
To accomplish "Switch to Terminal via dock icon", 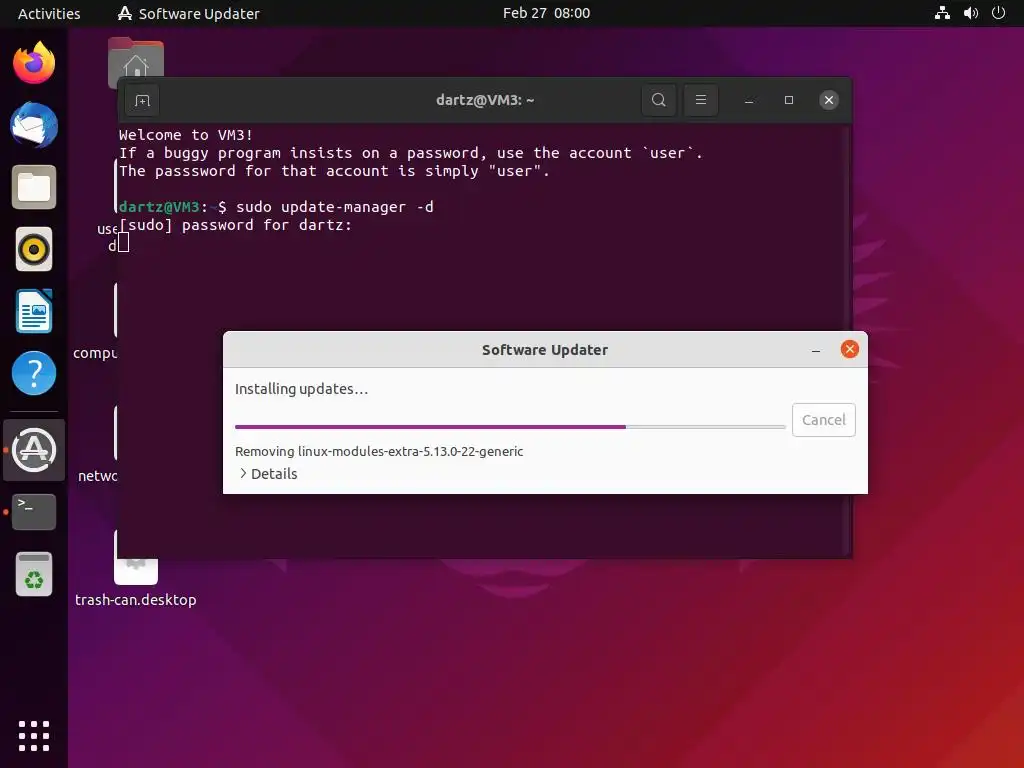I will coord(34,511).
